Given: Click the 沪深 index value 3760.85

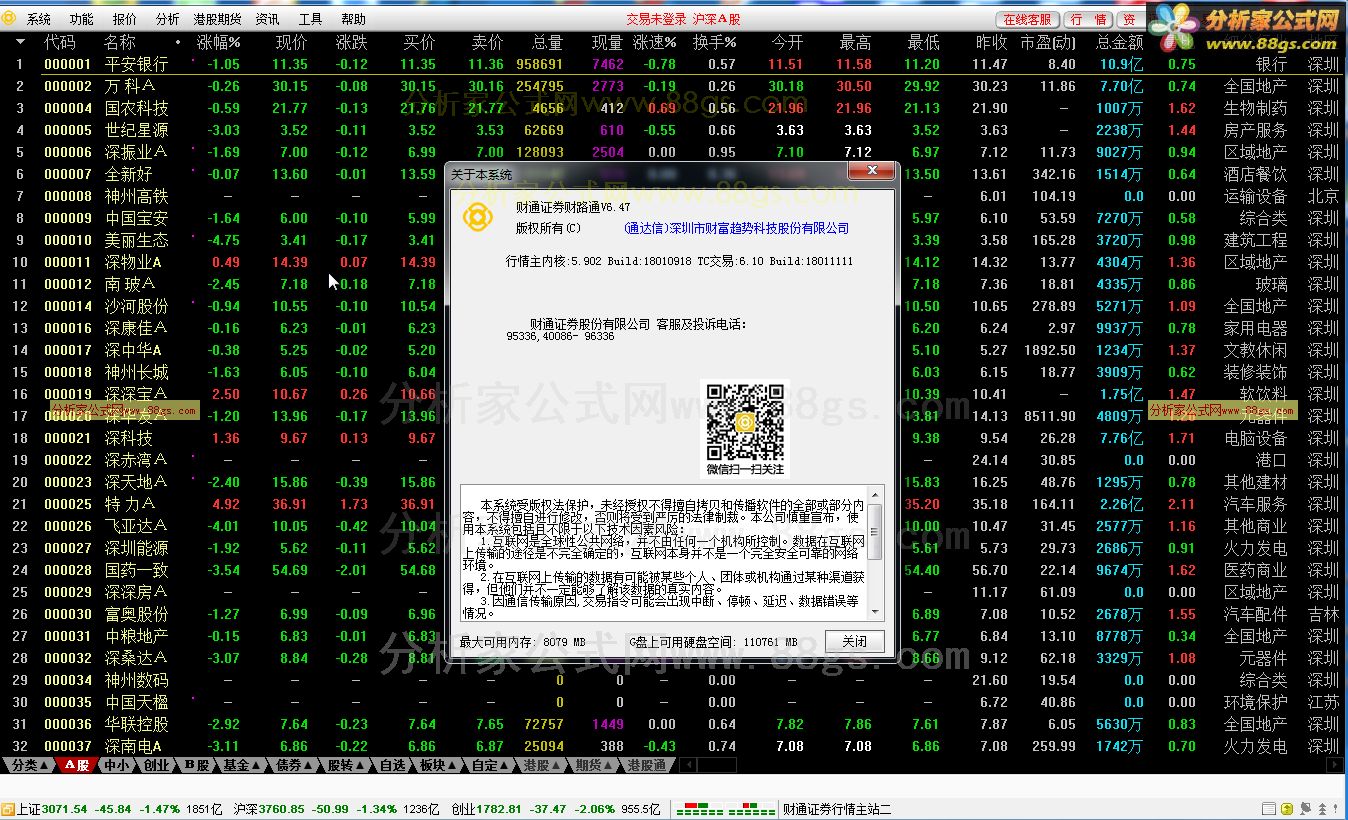Looking at the screenshot, I should coord(284,809).
